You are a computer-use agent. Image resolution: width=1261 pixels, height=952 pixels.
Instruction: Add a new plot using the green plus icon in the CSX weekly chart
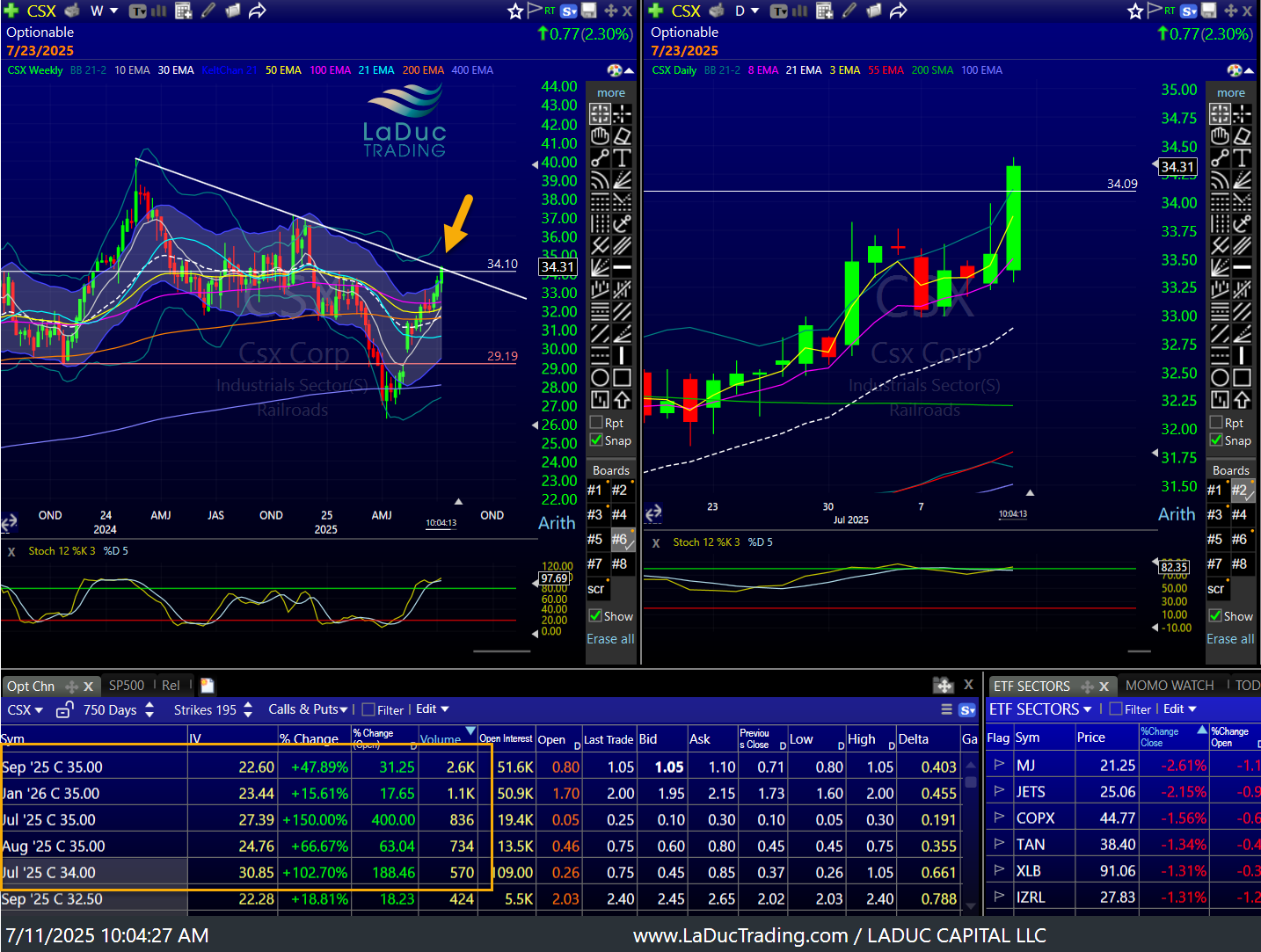(13, 11)
